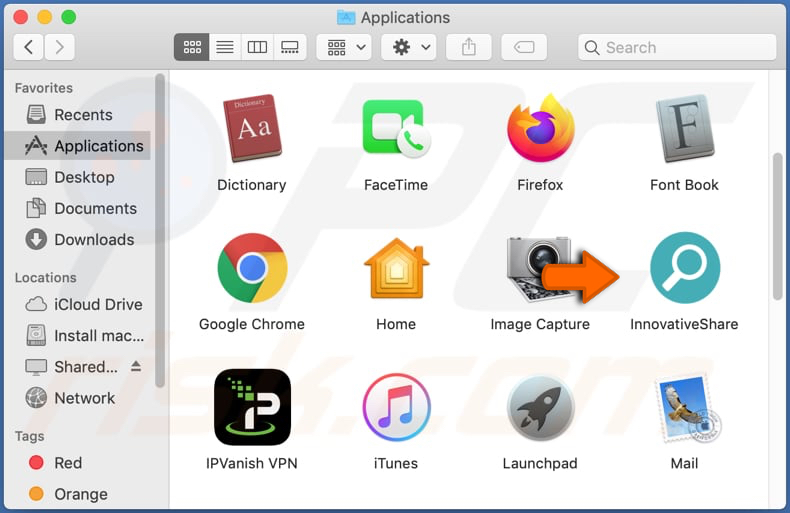
Task: Eject the Shared... volume
Action: coord(136,366)
